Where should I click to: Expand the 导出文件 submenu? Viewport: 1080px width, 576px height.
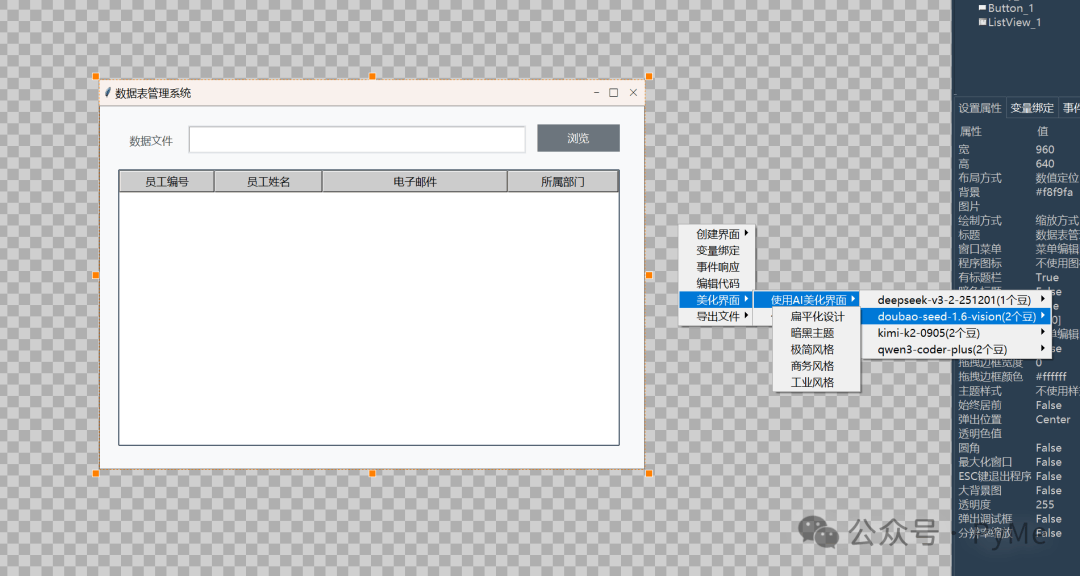coord(717,316)
